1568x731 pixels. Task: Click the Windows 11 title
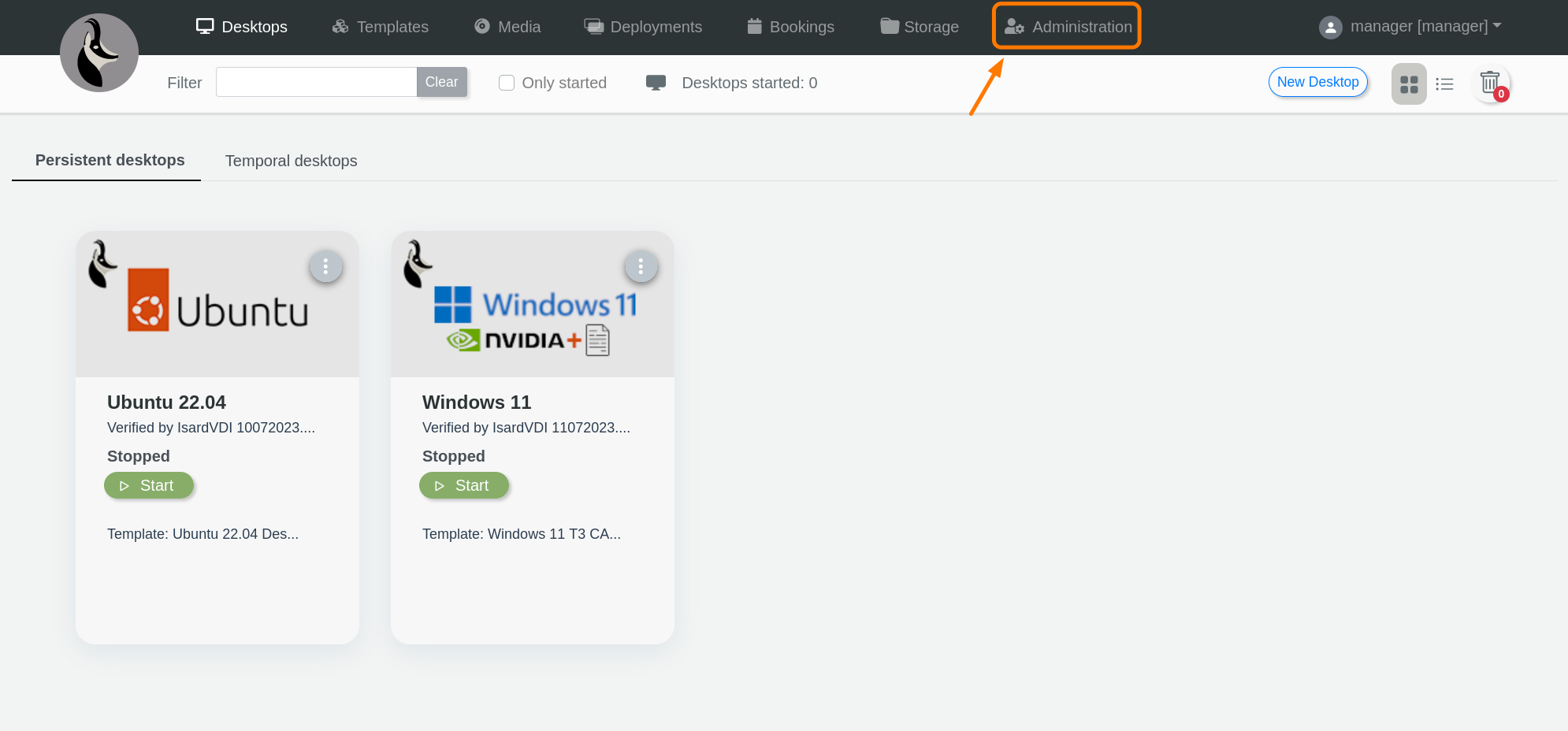tap(477, 403)
